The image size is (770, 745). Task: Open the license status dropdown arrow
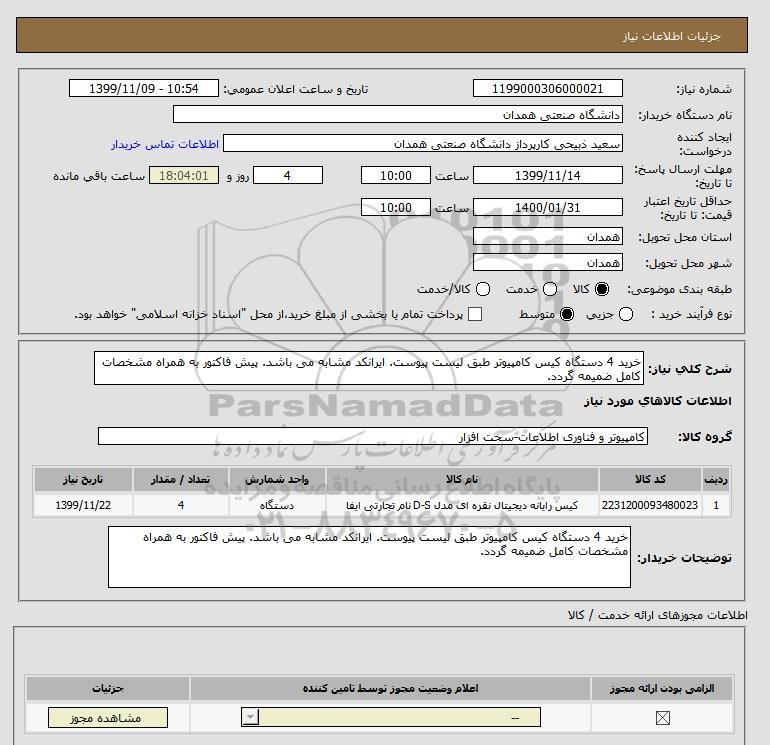pos(250,717)
